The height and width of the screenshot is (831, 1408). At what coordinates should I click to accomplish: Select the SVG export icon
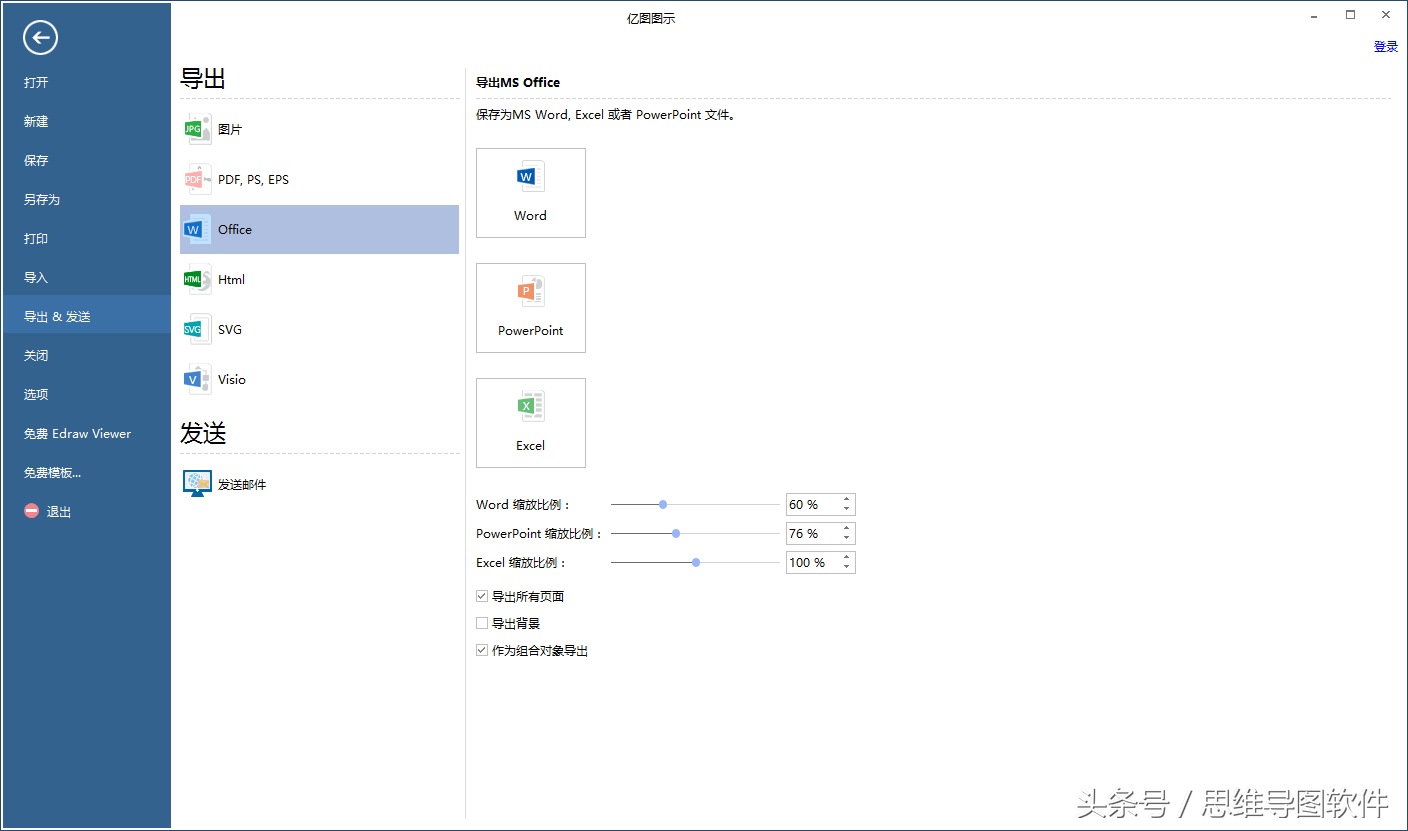(x=197, y=329)
